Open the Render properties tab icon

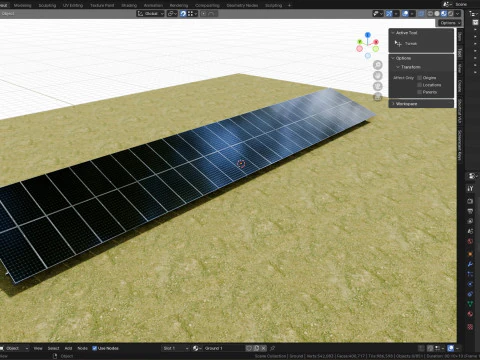470,201
